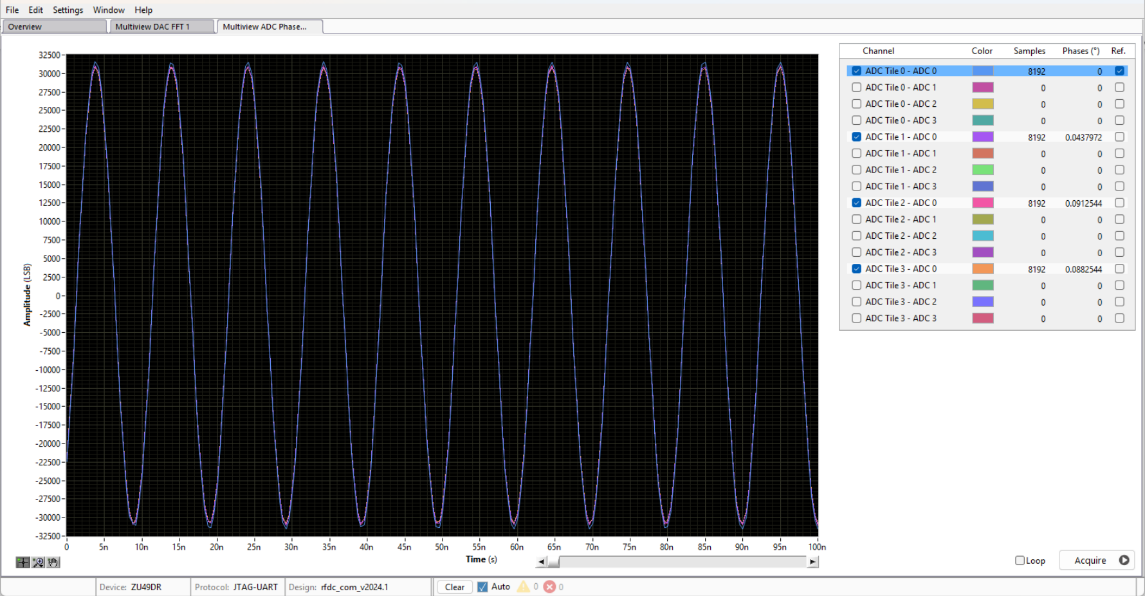This screenshot has width=1145, height=596.
Task: Switch to Multiview DAC FFT 1 tab
Action: pyautogui.click(x=162, y=26)
